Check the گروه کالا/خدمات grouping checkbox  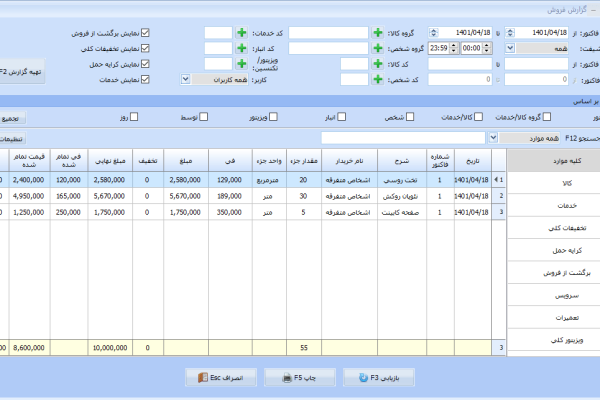(547, 117)
